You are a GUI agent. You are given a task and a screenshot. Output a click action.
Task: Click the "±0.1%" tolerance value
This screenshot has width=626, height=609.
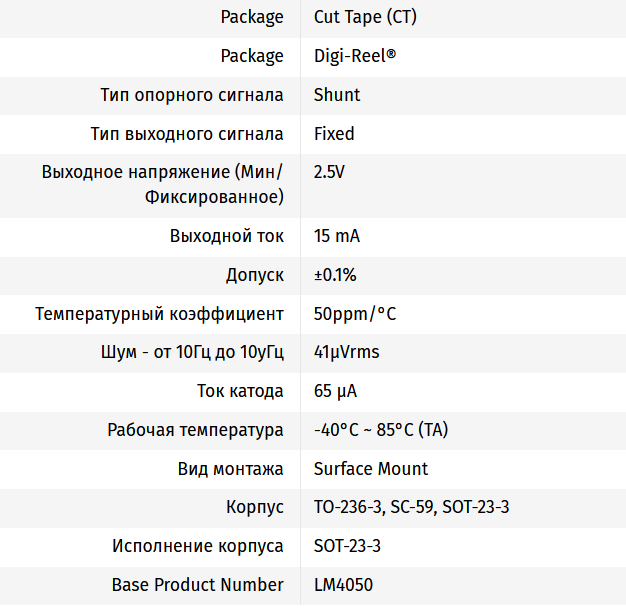335,275
